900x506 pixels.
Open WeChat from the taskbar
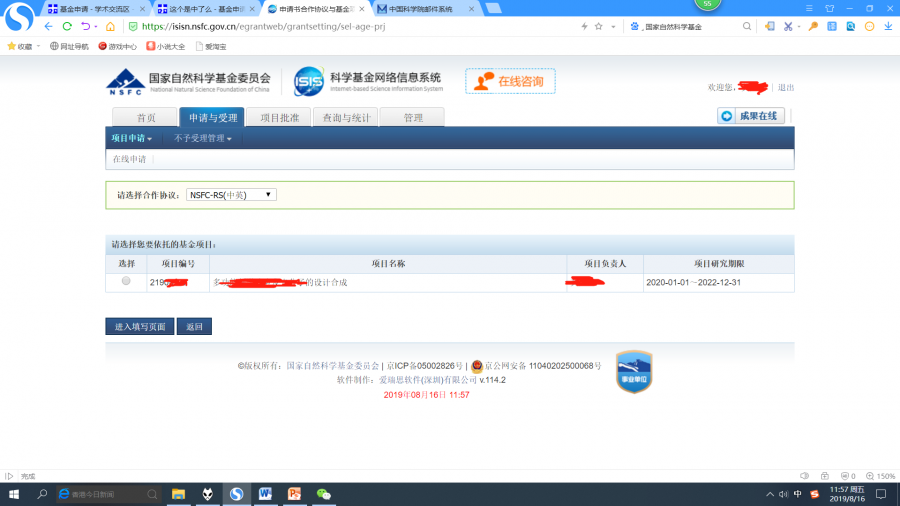[324, 494]
